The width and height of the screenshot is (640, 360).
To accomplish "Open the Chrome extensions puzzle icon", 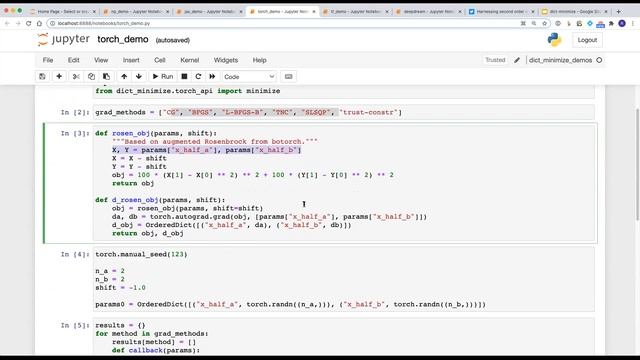I will point(611,24).
